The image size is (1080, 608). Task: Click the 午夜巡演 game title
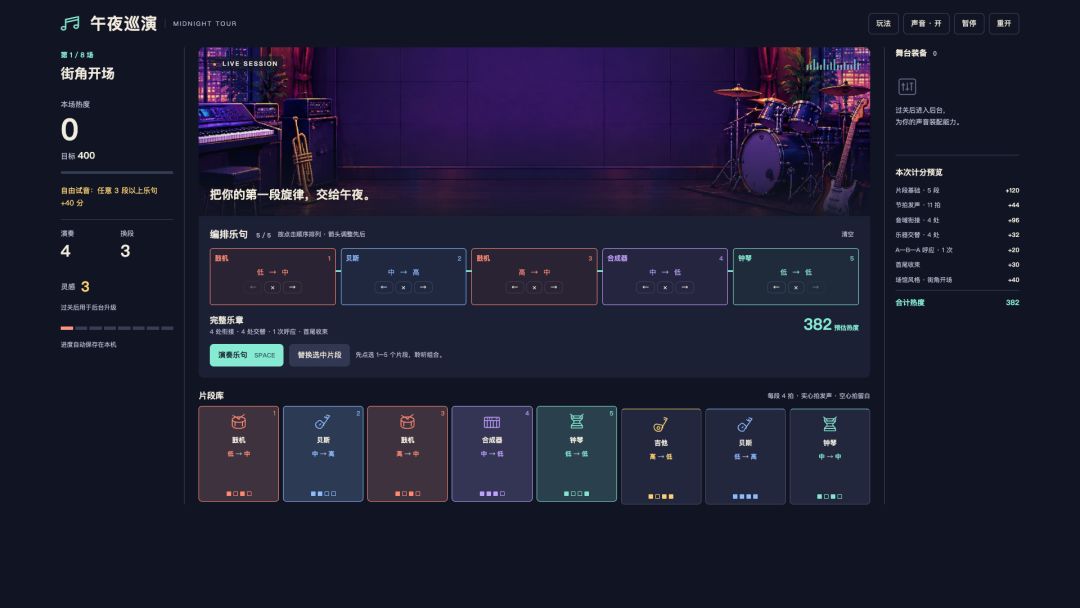(x=123, y=23)
